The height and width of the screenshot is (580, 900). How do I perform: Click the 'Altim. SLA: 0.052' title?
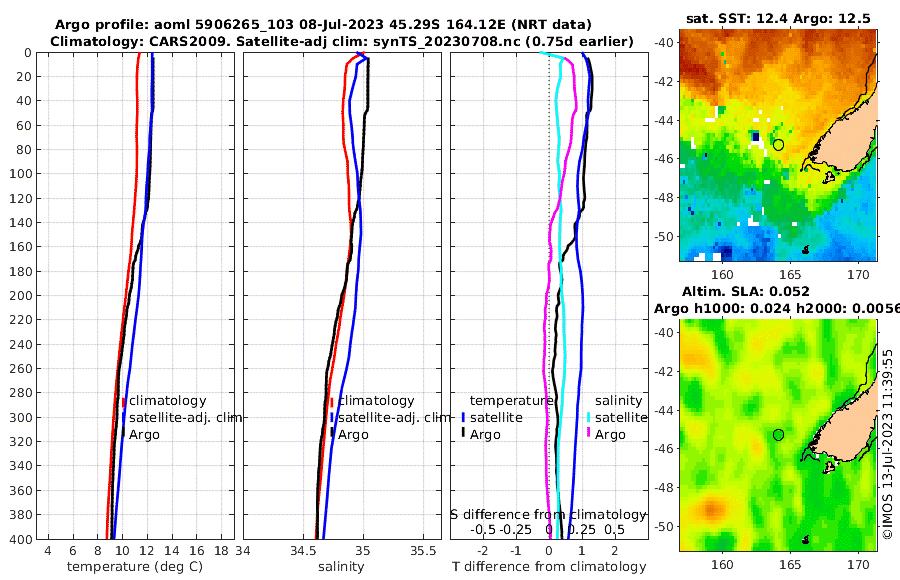coord(746,292)
